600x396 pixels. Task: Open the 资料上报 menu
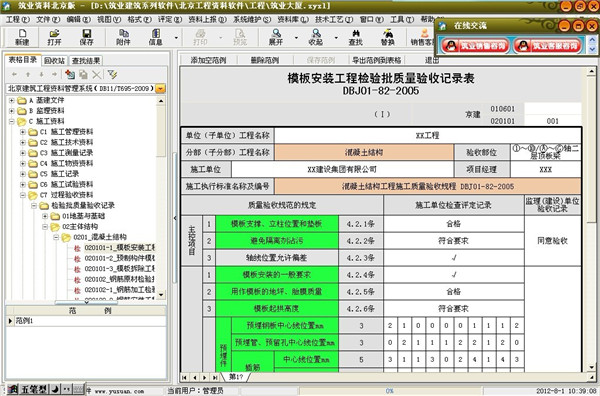(x=207, y=20)
